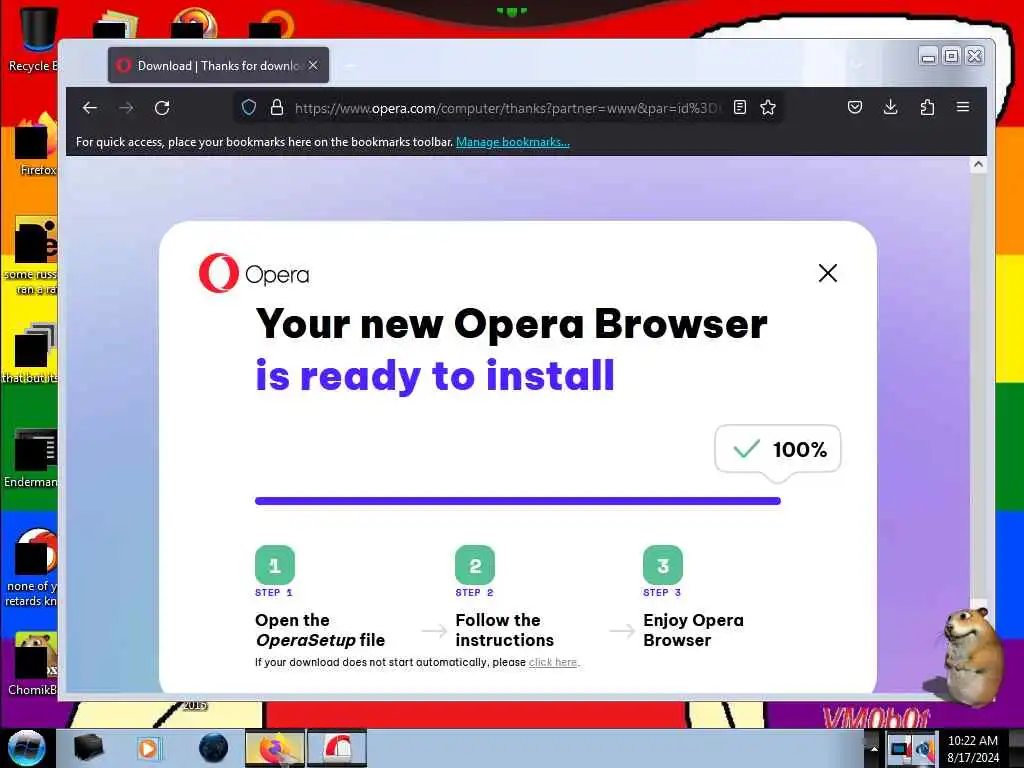Click the red Opera logo
This screenshot has height=768, width=1024.
coord(219,273)
